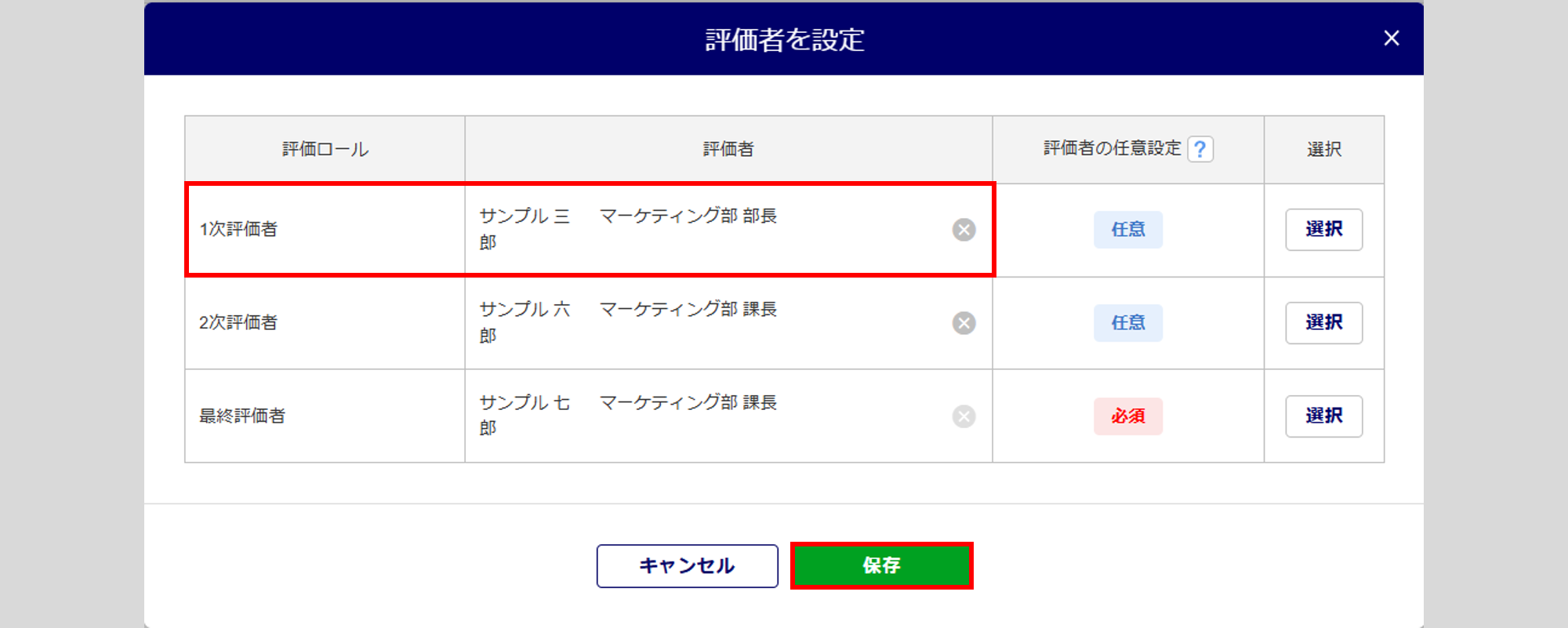Viewport: 1568px width, 628px height.
Task: Remove サンプル 三郎 from 1次評価者 row
Action: click(964, 230)
